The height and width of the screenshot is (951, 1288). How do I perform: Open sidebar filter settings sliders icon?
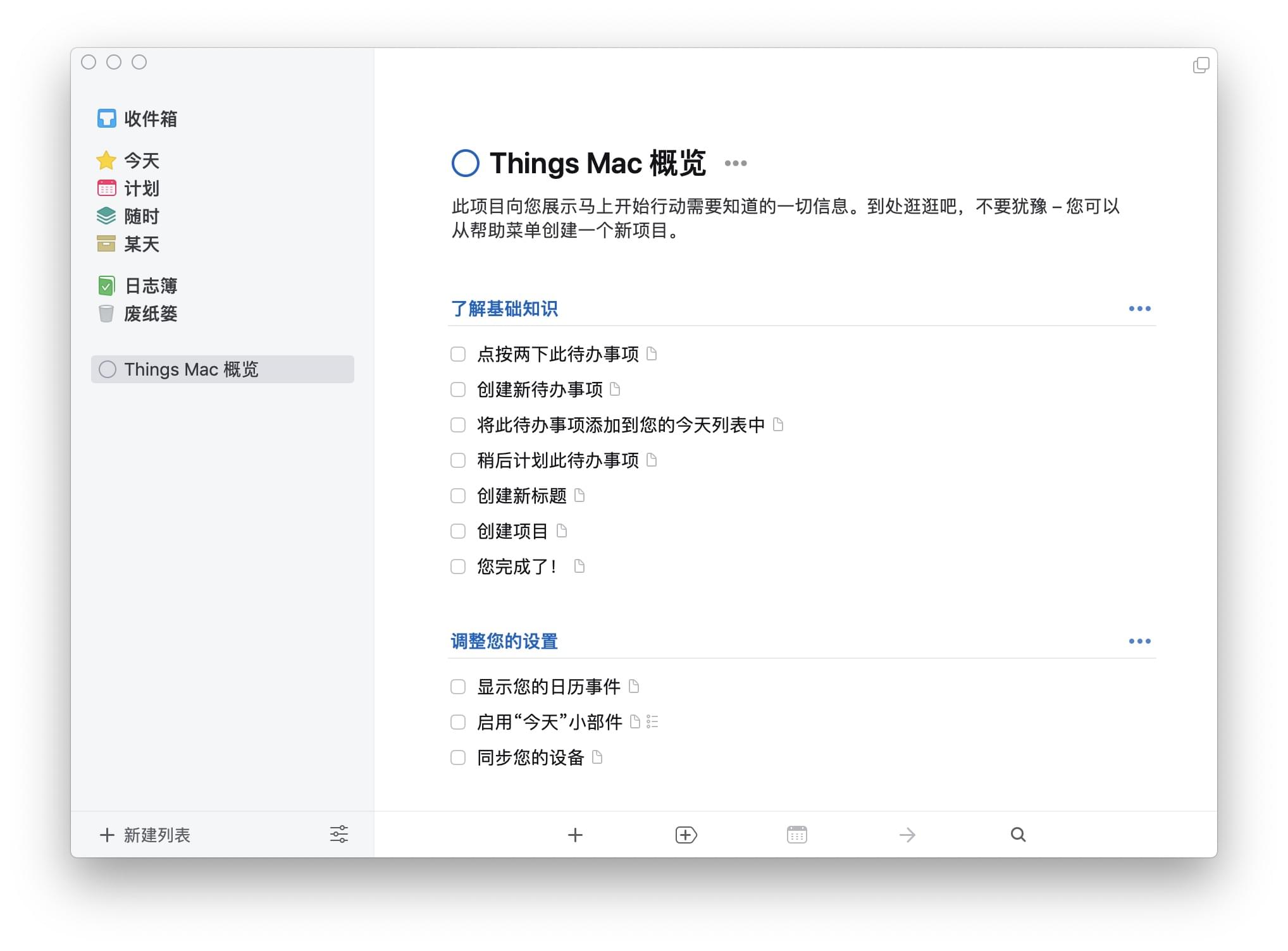[339, 835]
